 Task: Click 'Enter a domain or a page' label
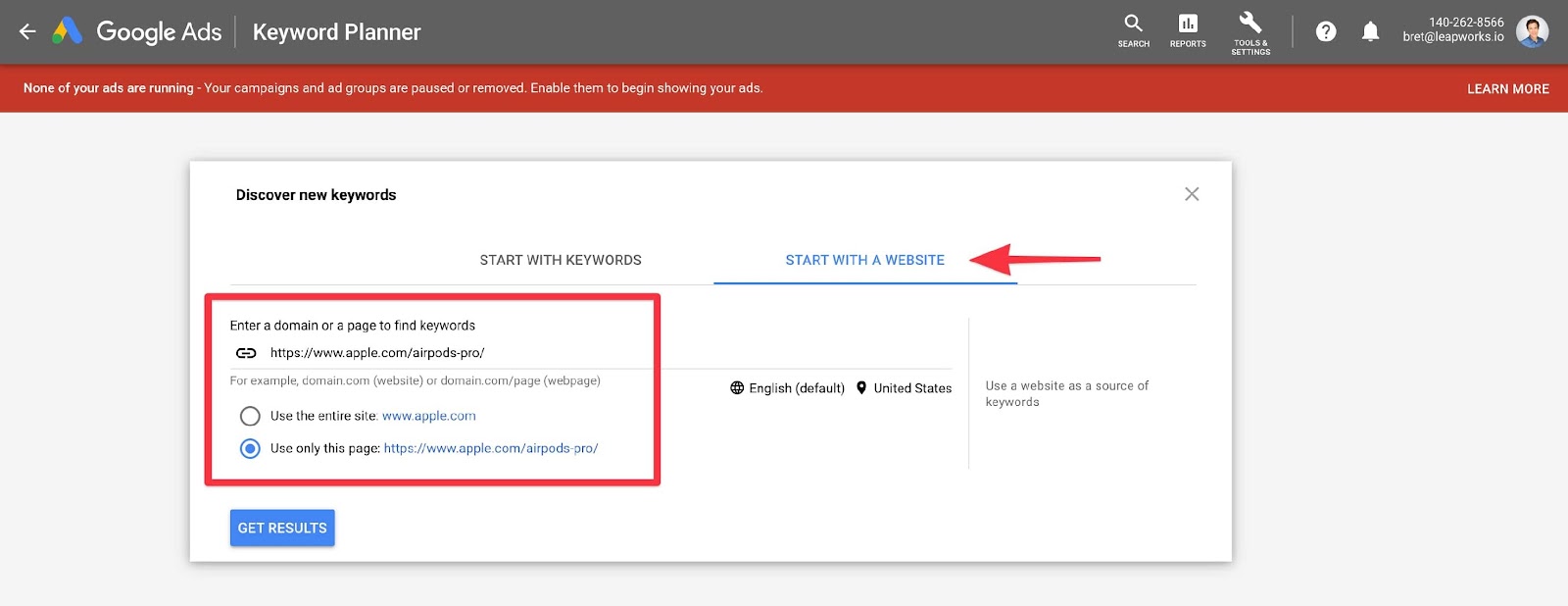click(353, 326)
